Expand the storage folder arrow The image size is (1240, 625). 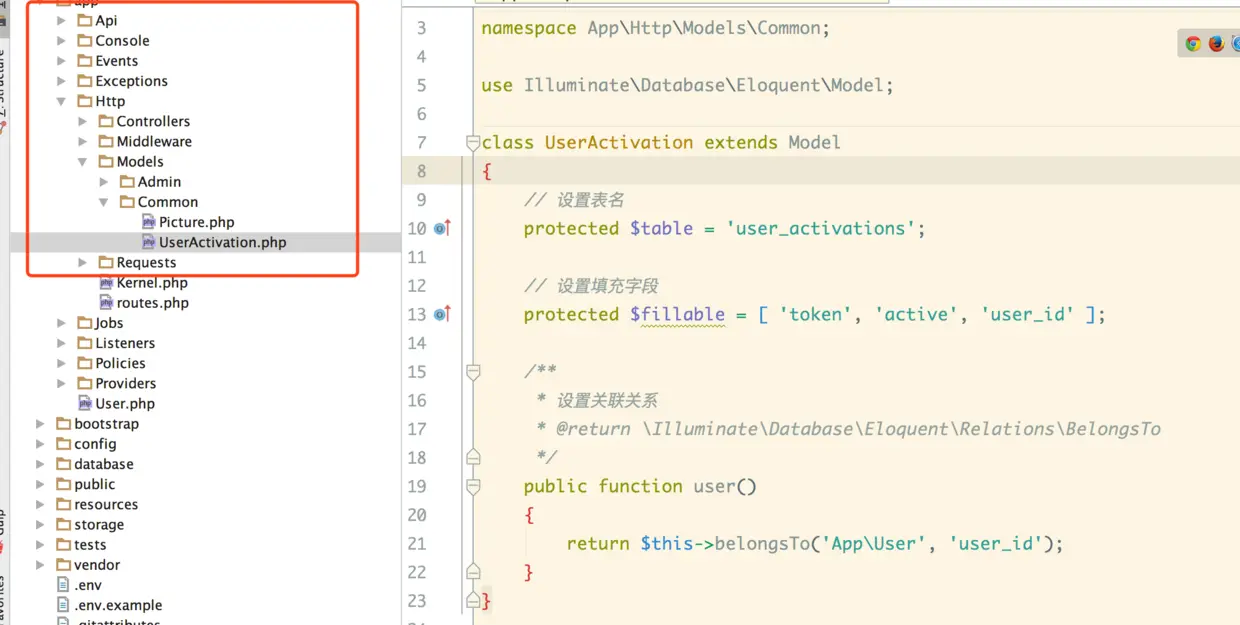41,524
